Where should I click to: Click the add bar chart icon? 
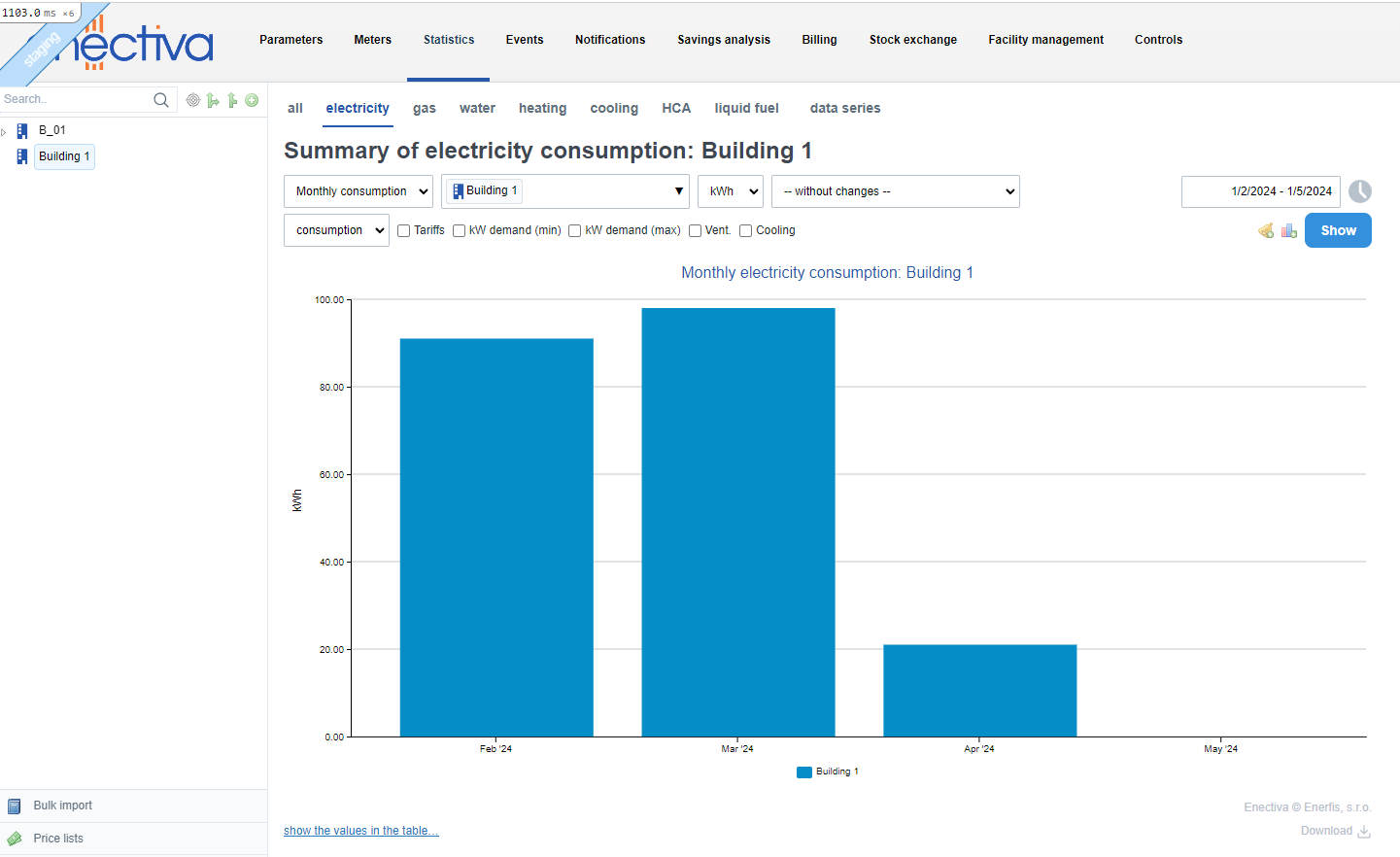(1289, 230)
